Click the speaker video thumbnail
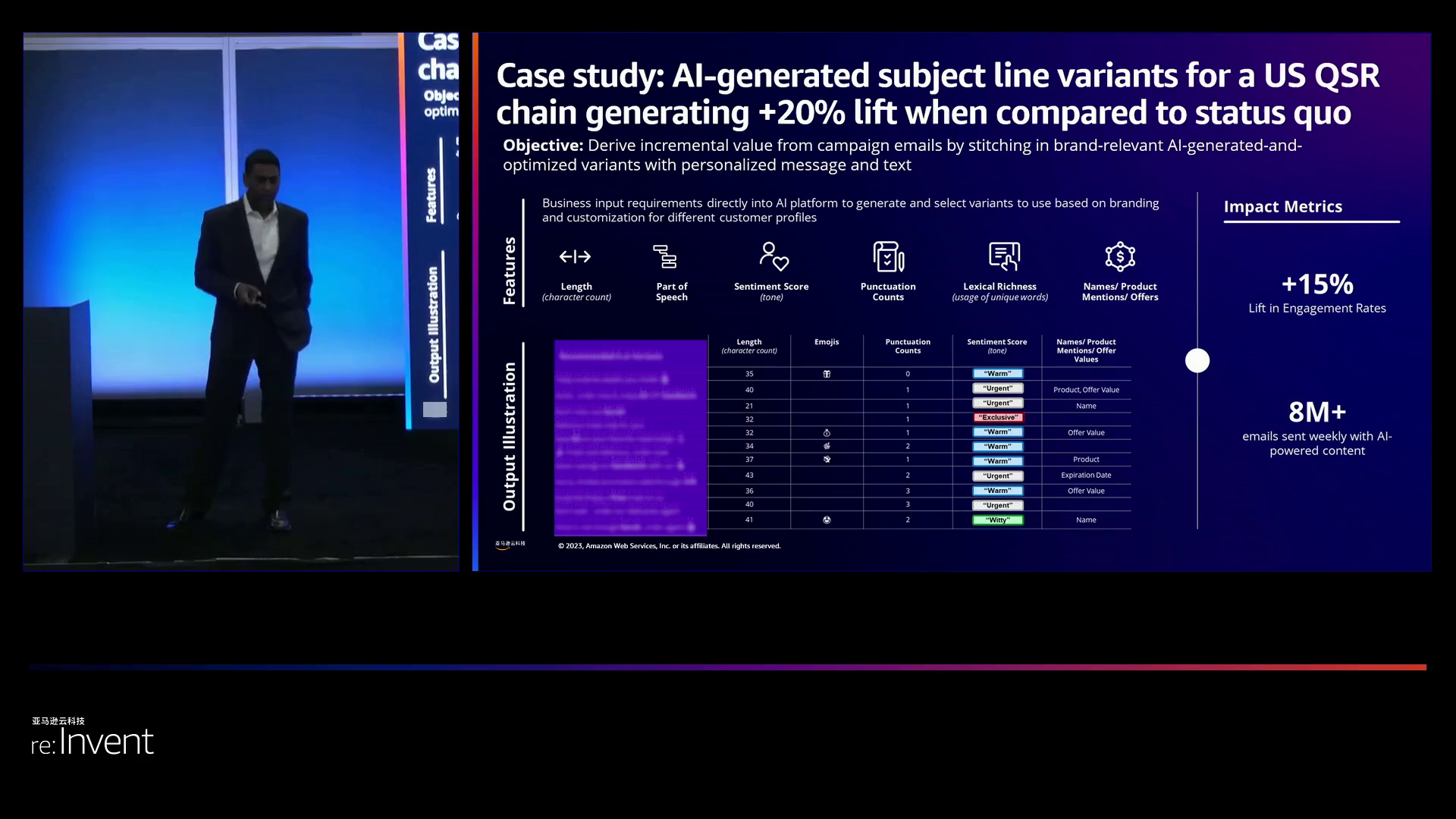This screenshot has width=1456, height=819. (240, 302)
